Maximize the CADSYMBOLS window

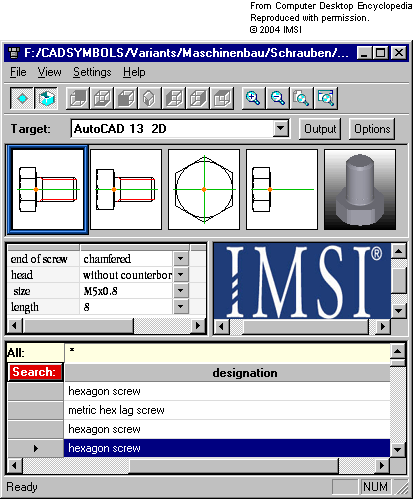pos(381,53)
